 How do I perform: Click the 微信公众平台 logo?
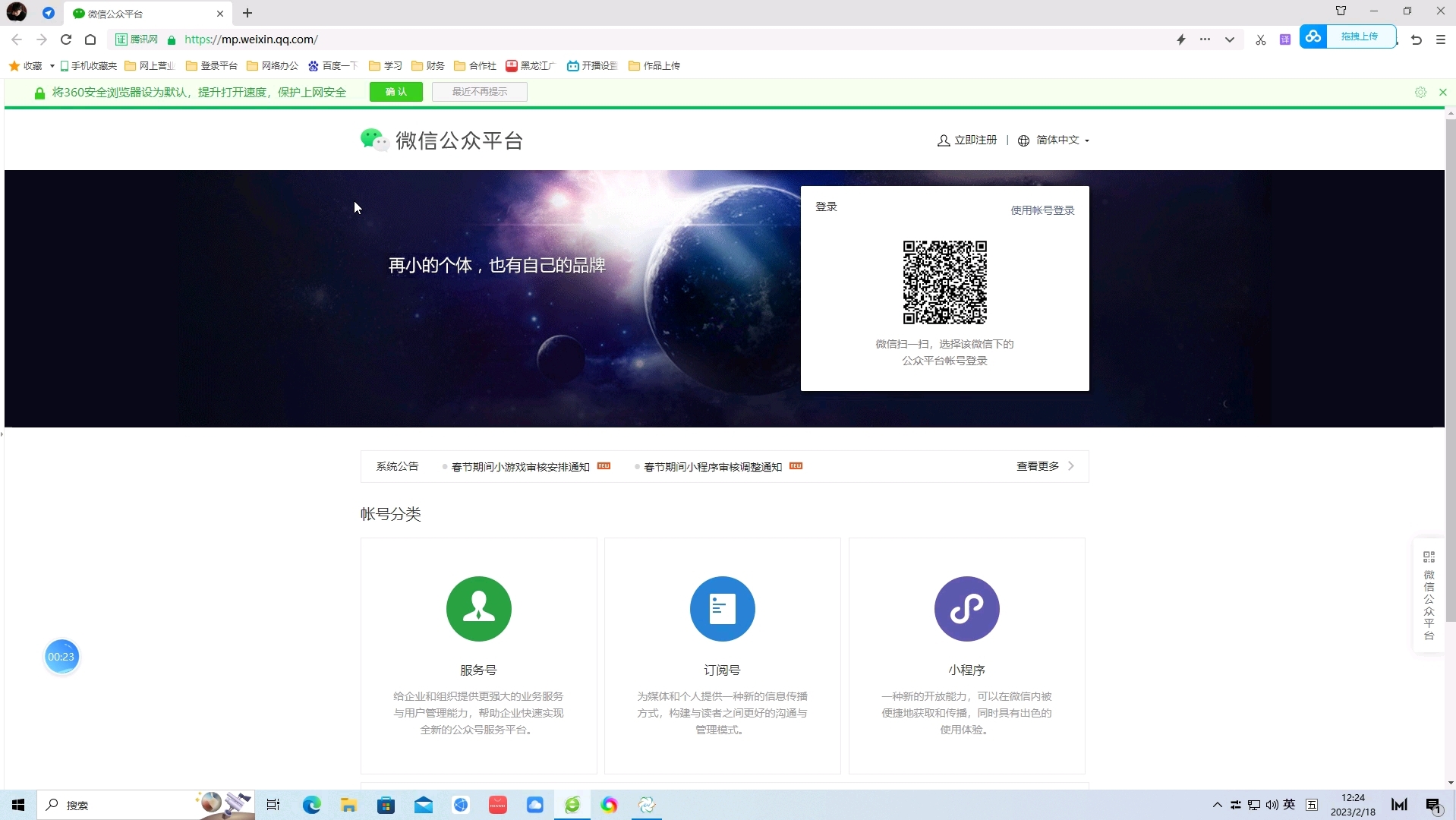(x=442, y=140)
